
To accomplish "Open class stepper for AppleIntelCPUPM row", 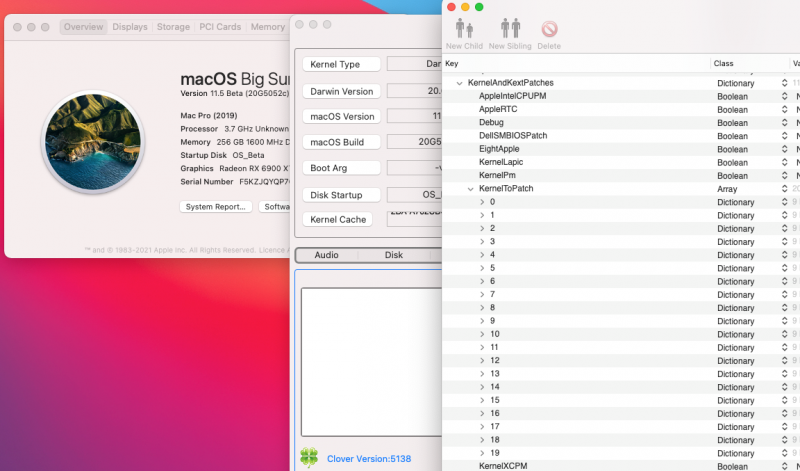I will pos(784,96).
